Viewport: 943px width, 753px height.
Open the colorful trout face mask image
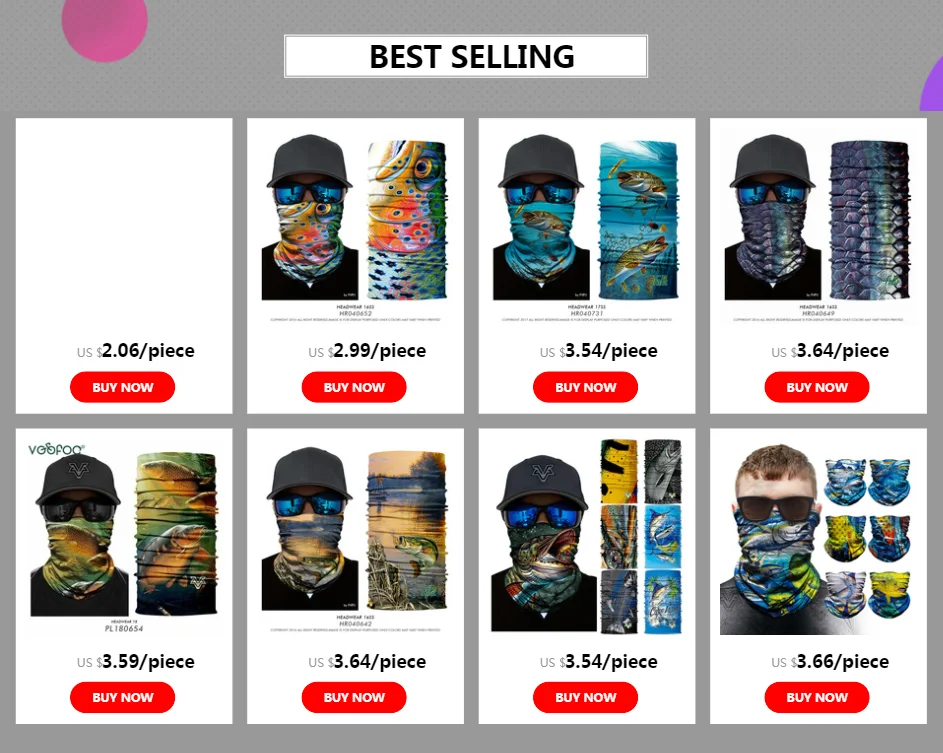(355, 227)
